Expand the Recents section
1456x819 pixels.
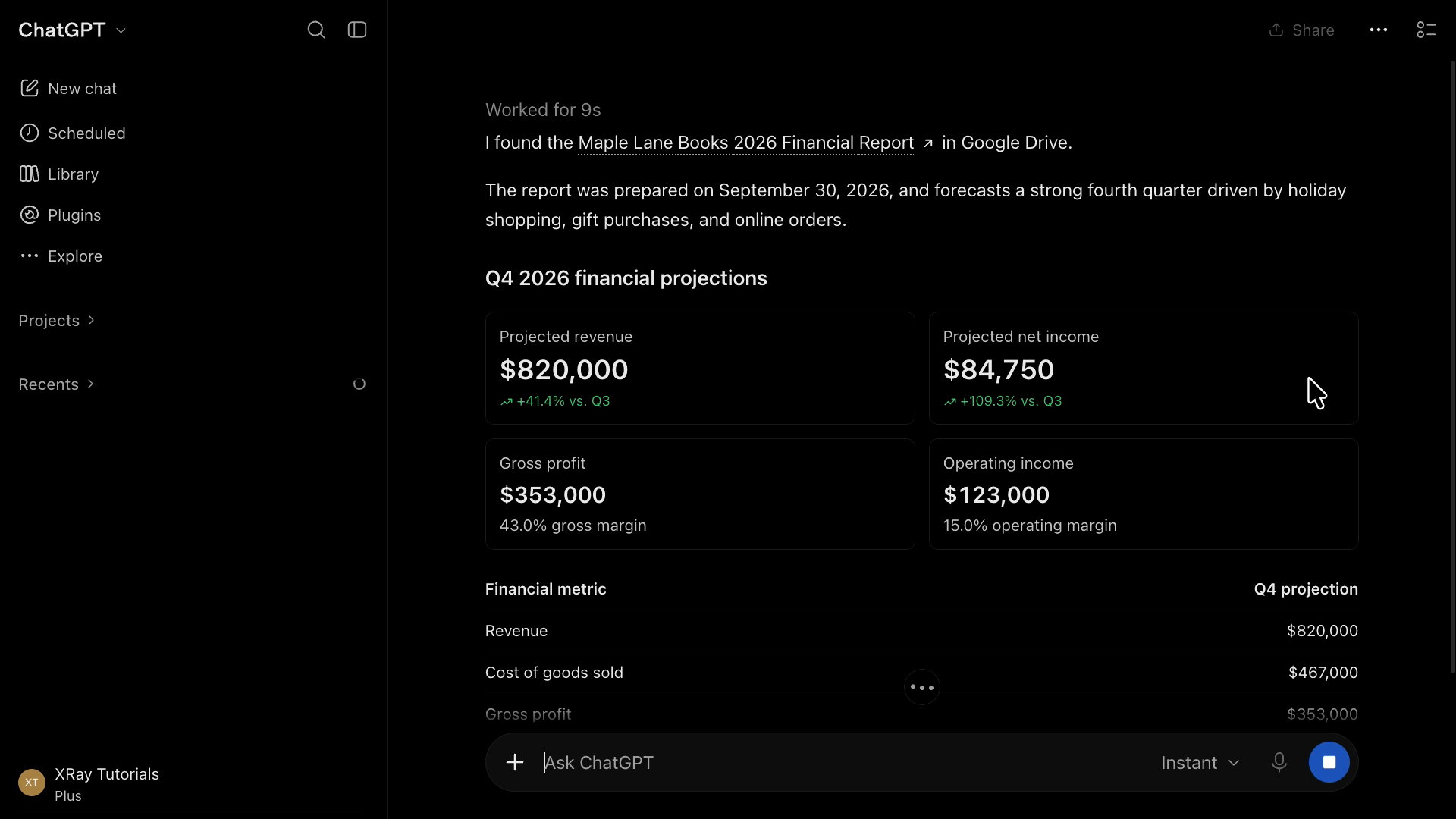click(57, 384)
